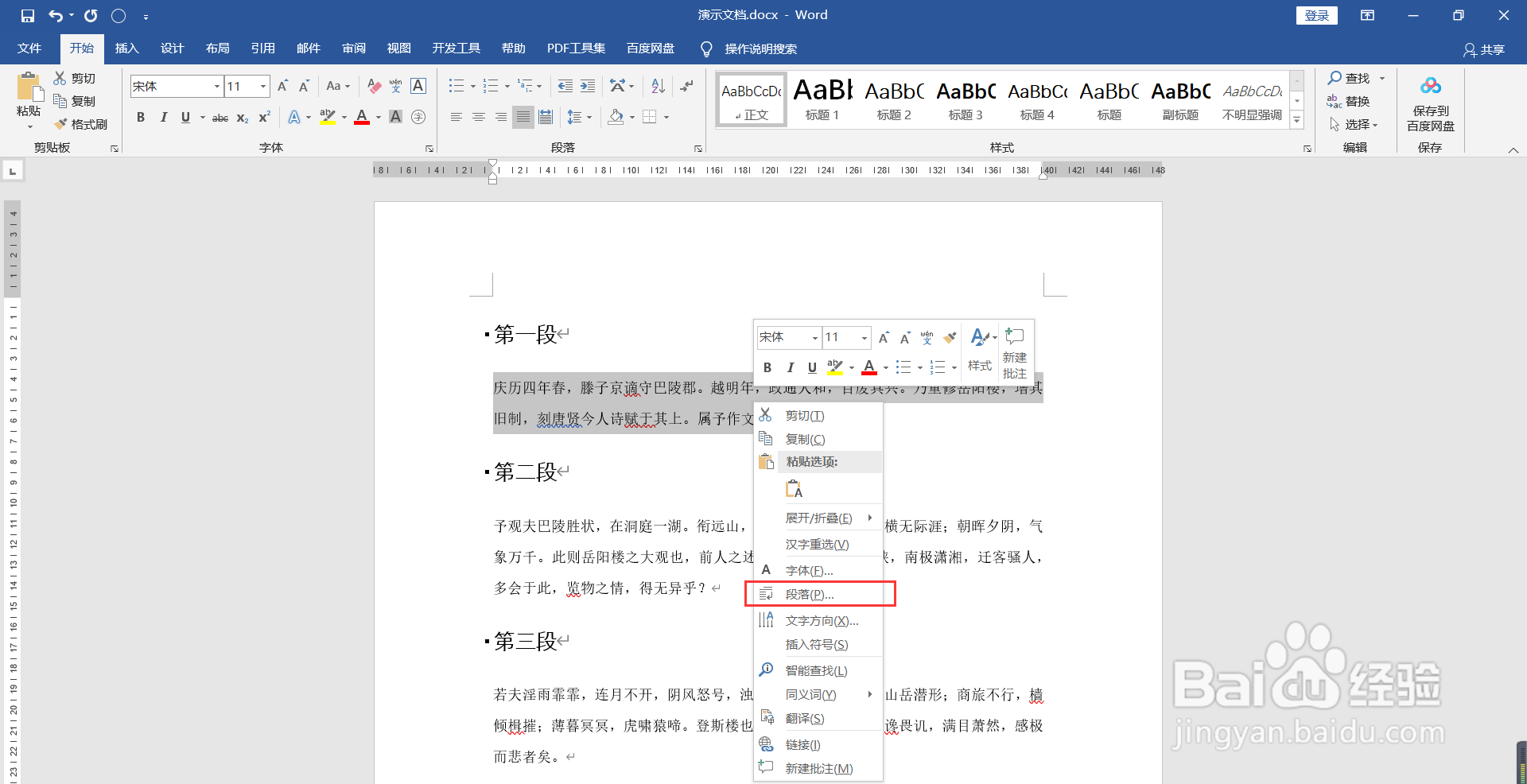This screenshot has height=784, width=1527.
Task: Click the Save icon in Quick Access Toolbar
Action: pyautogui.click(x=26, y=15)
